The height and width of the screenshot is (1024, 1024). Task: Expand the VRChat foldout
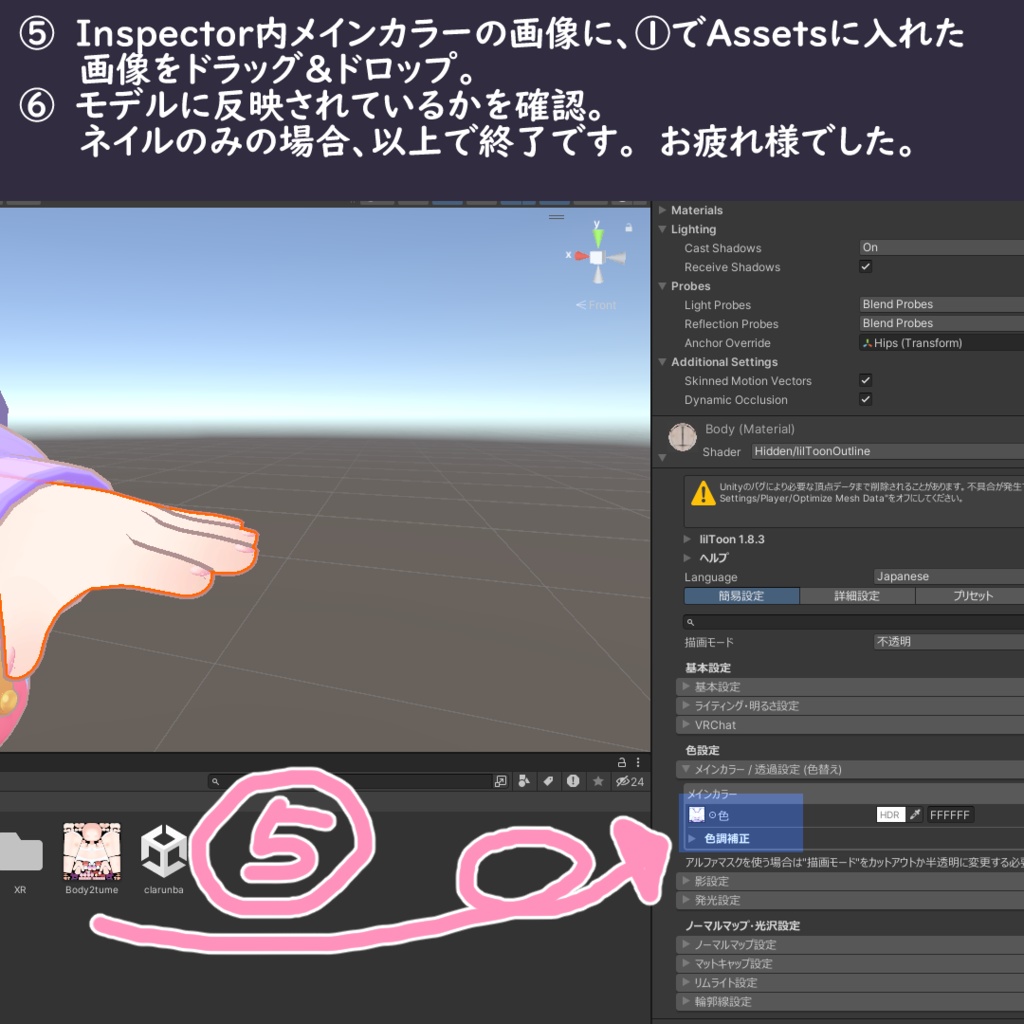click(x=850, y=725)
